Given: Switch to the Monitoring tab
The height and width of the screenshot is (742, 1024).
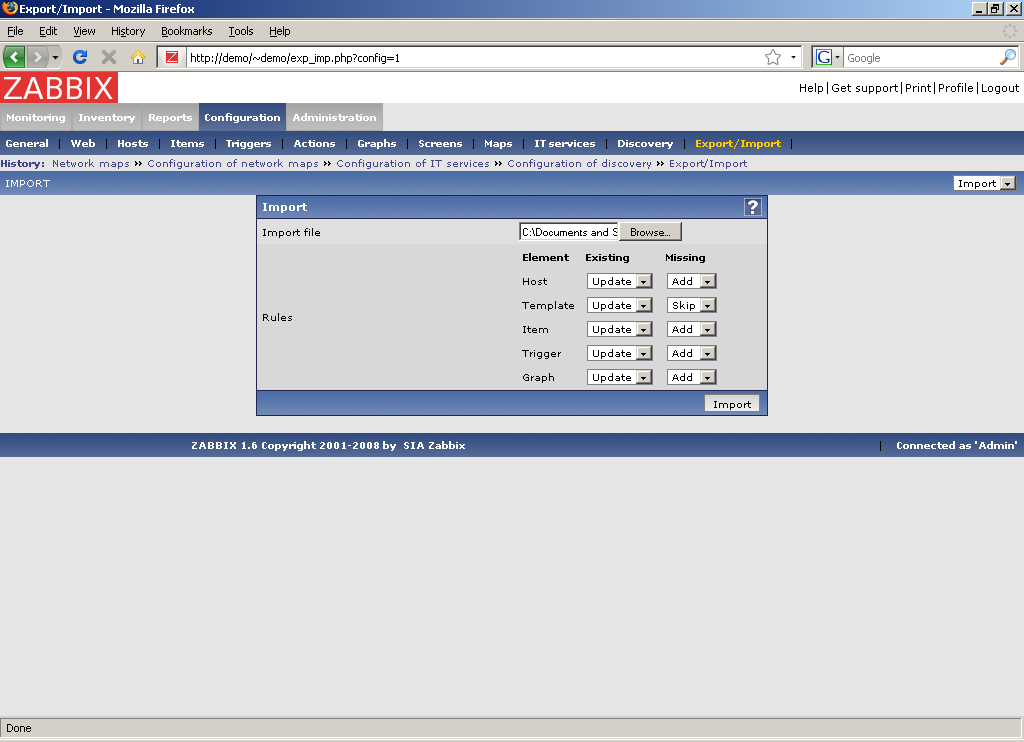Looking at the screenshot, I should [36, 118].
